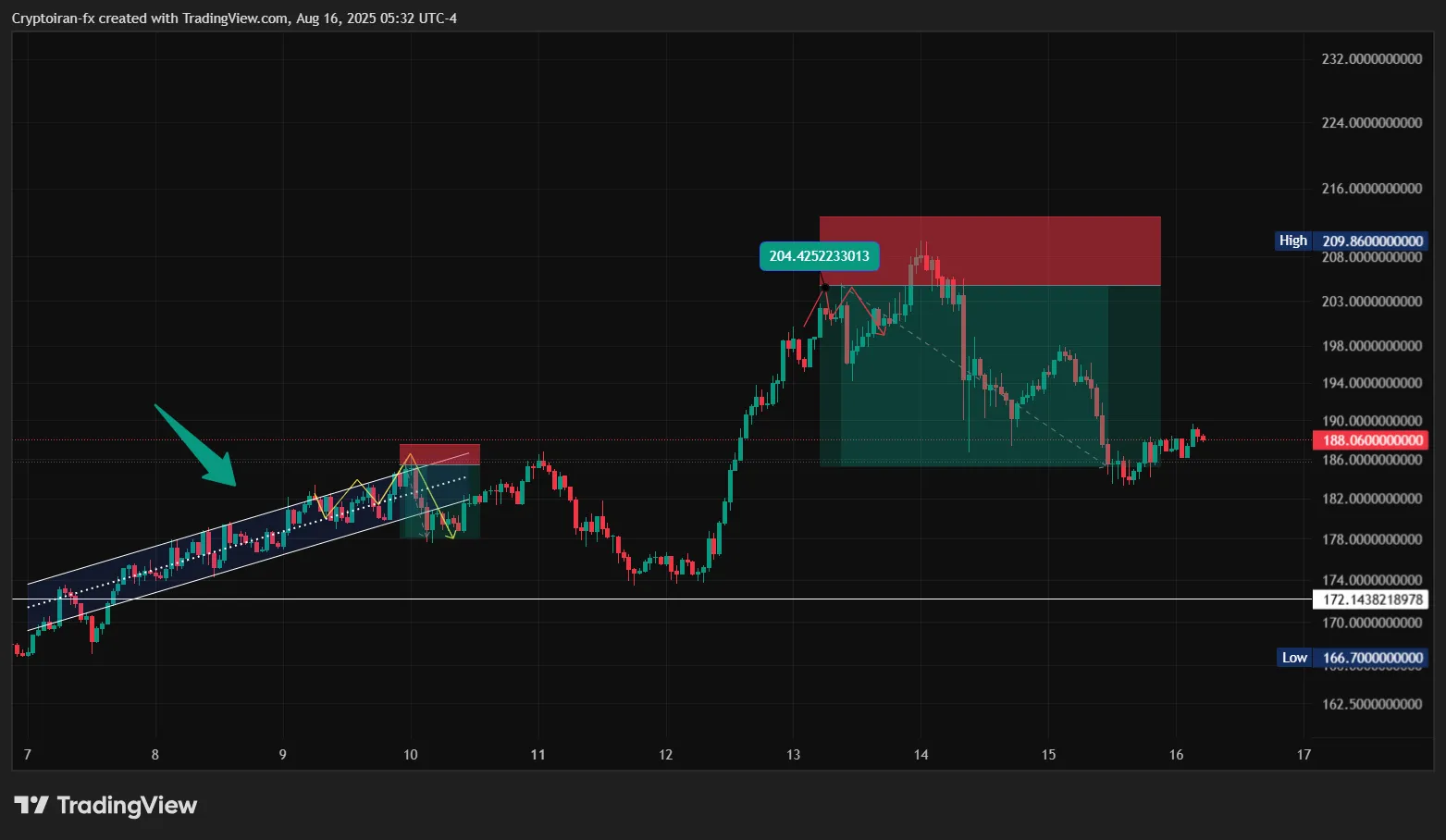Click the red 188.06 current price label

coord(1370,440)
